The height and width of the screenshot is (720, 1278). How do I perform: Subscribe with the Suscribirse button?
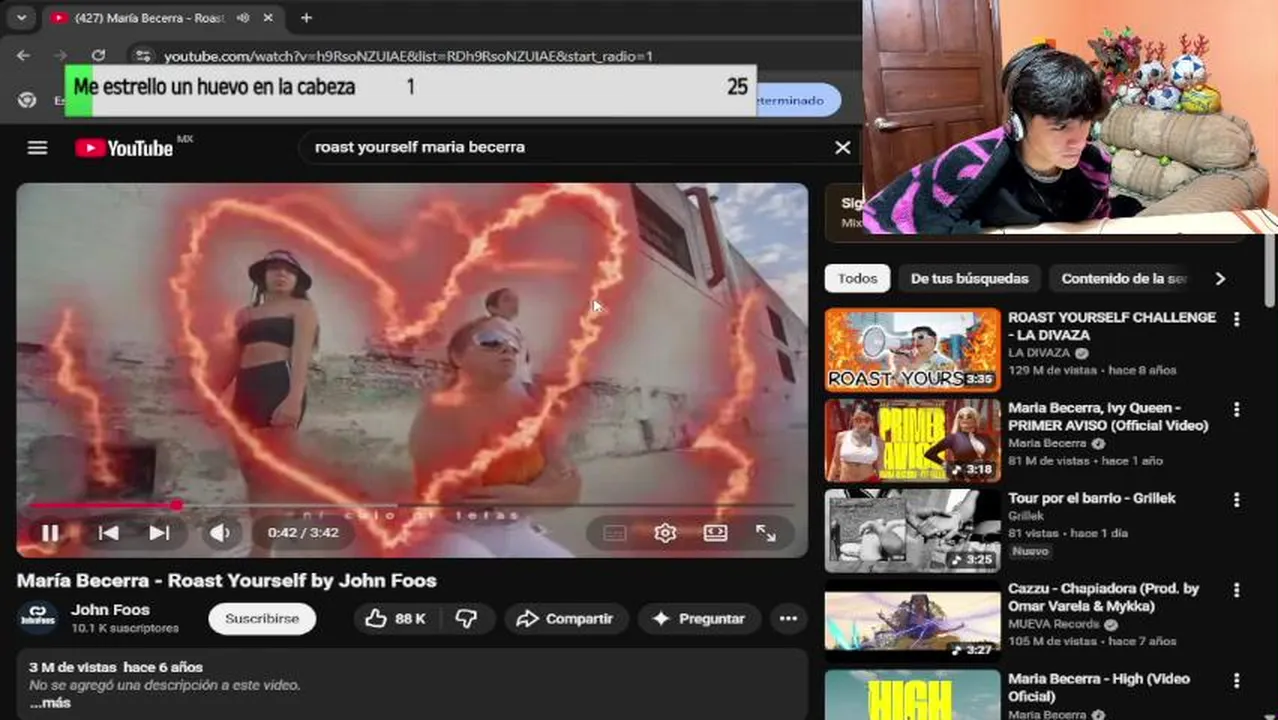(x=262, y=619)
